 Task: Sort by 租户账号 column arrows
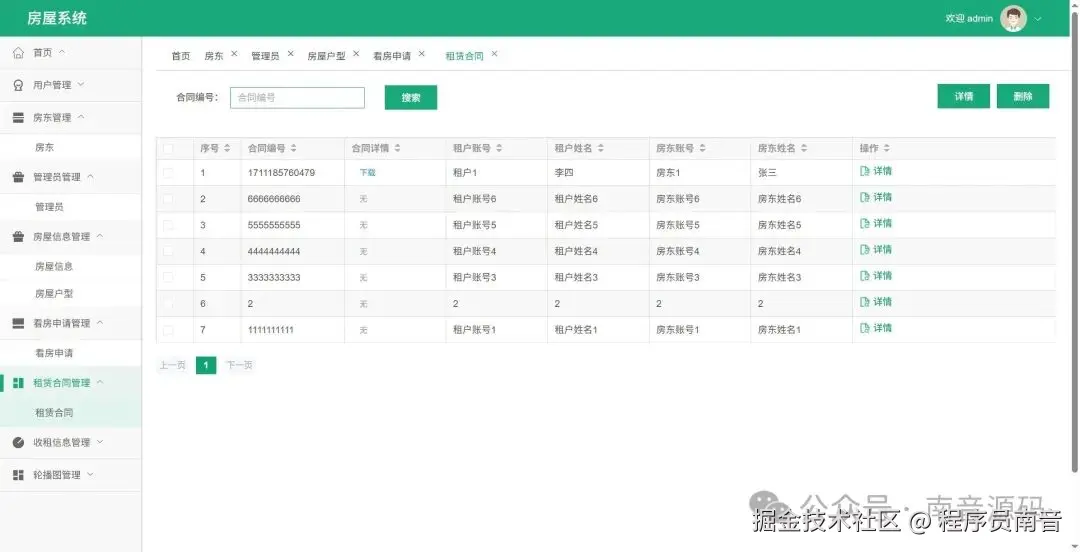pyautogui.click(x=499, y=148)
